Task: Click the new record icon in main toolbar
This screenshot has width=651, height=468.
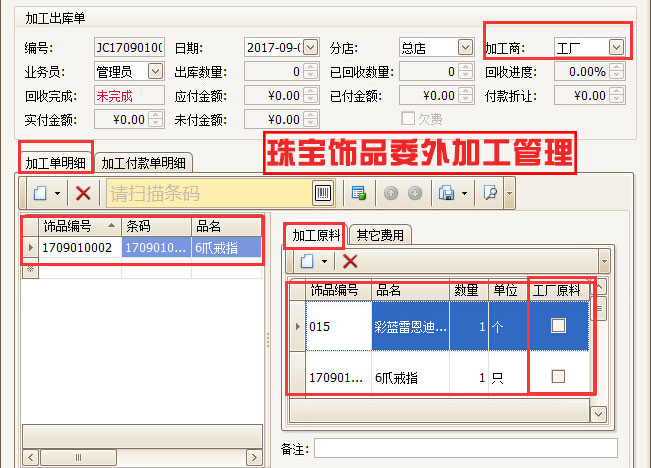Action: 39,192
